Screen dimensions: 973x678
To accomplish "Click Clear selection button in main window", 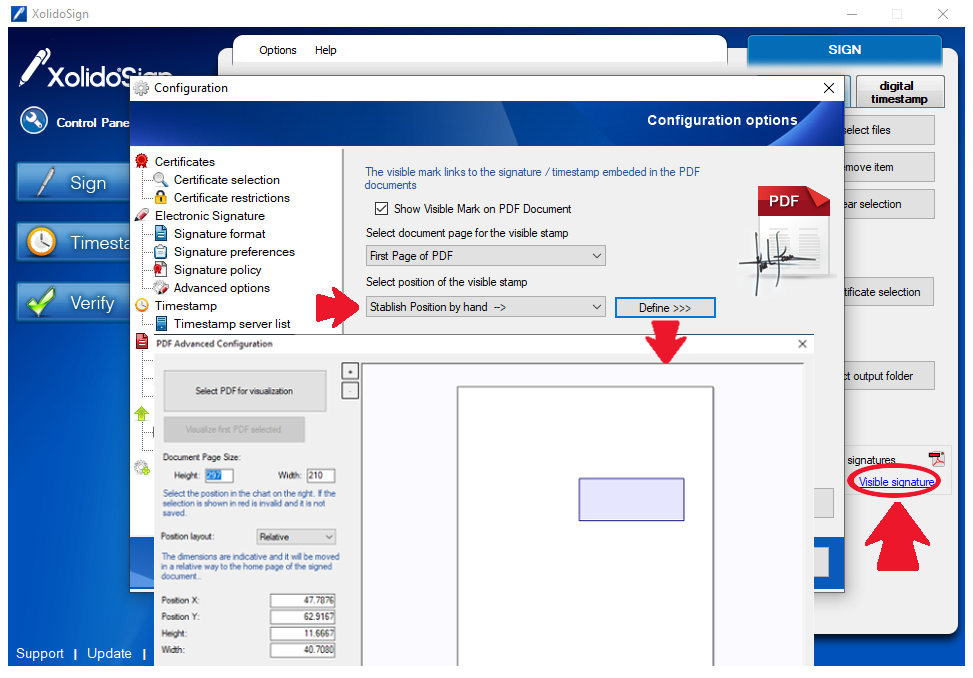I will (889, 204).
